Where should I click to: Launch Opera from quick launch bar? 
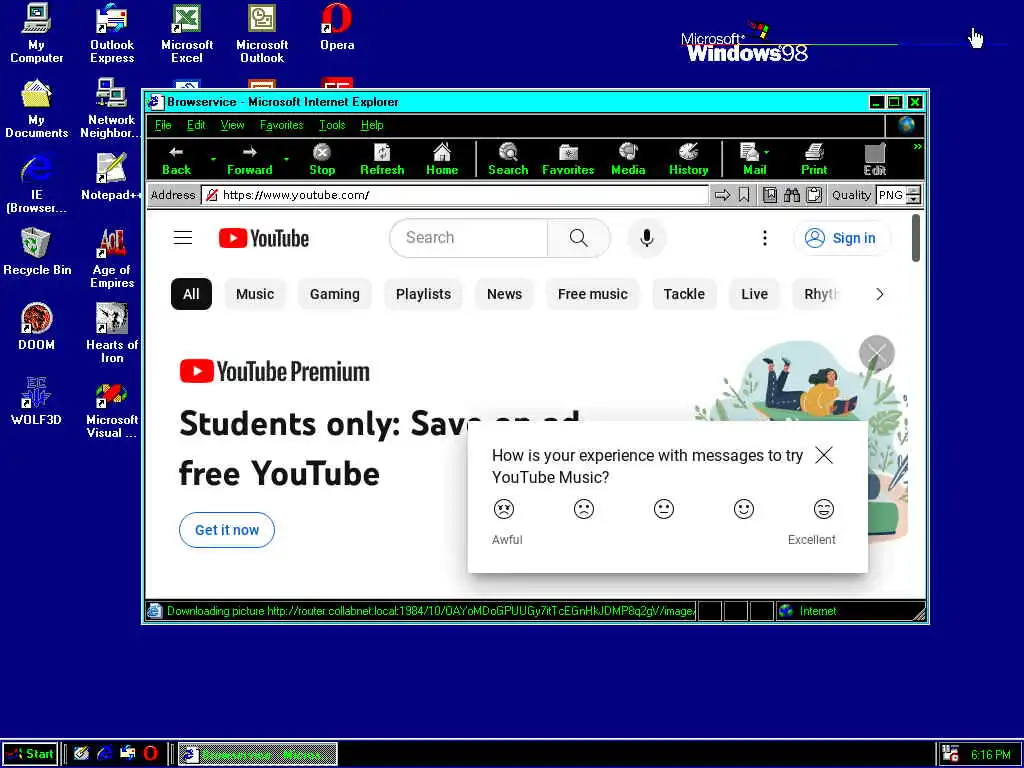point(150,754)
